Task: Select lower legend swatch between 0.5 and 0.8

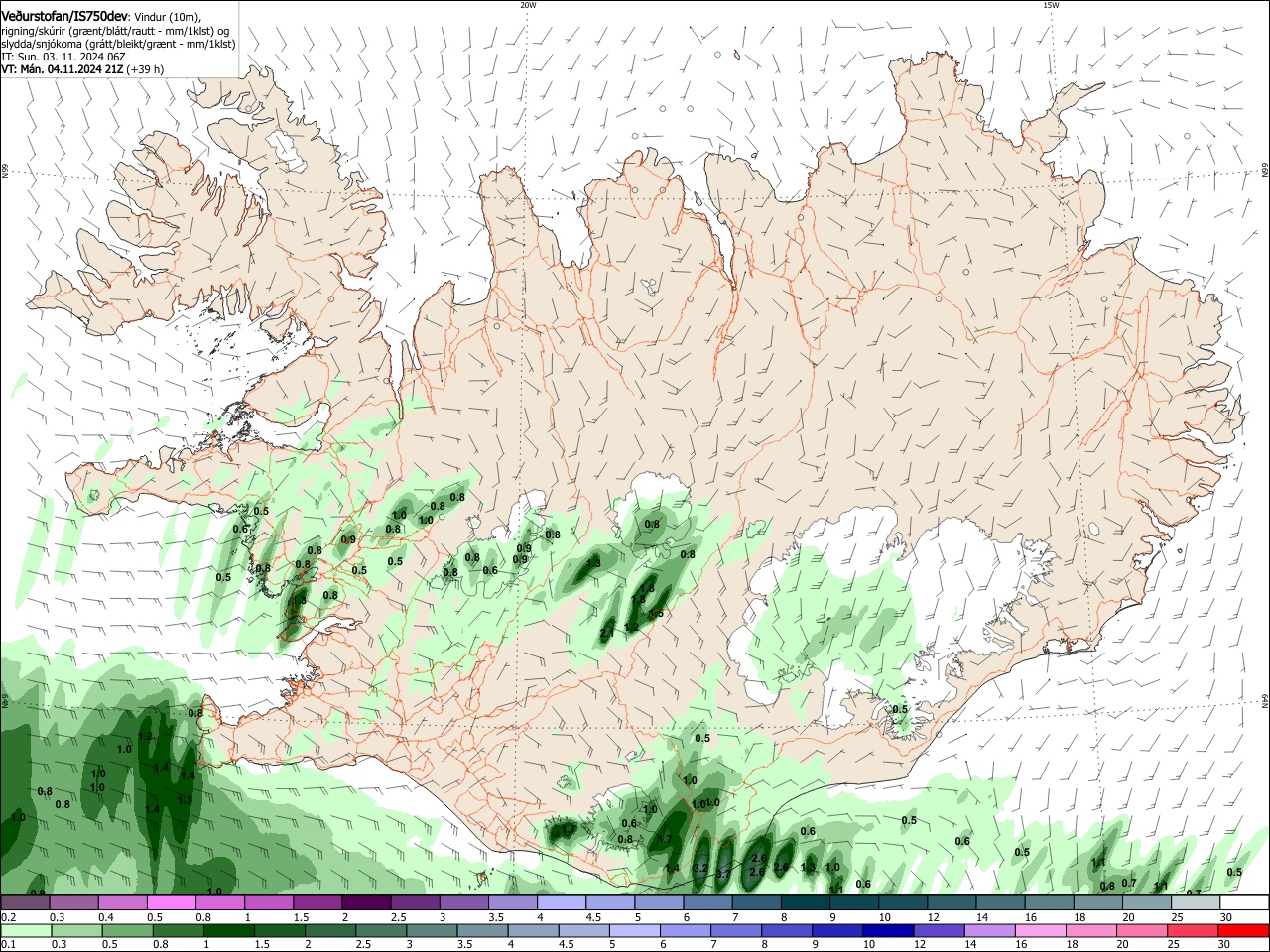Action: click(126, 930)
